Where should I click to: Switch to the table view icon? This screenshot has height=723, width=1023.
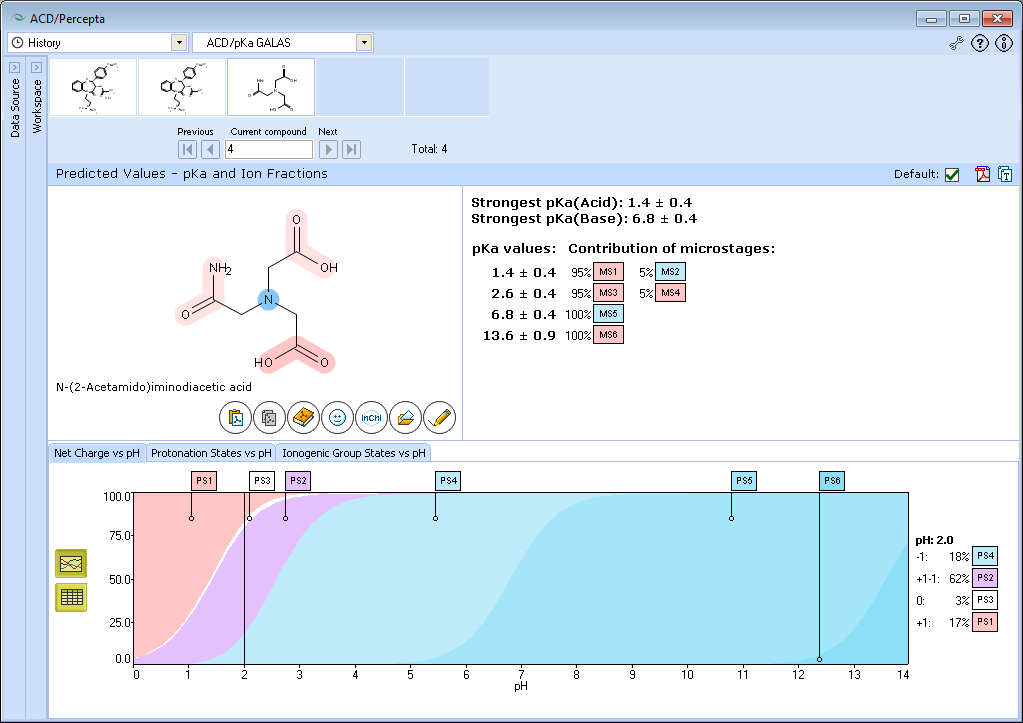pyautogui.click(x=71, y=597)
